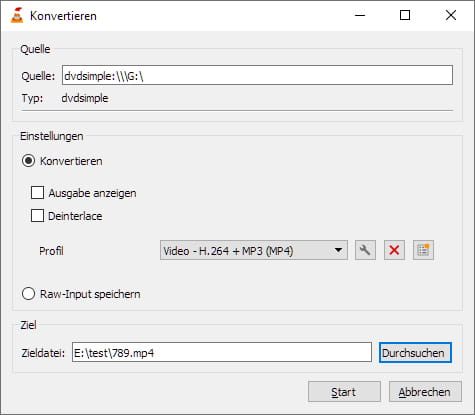Open the Profil dropdown list
This screenshot has width=475, height=415.
[254, 250]
